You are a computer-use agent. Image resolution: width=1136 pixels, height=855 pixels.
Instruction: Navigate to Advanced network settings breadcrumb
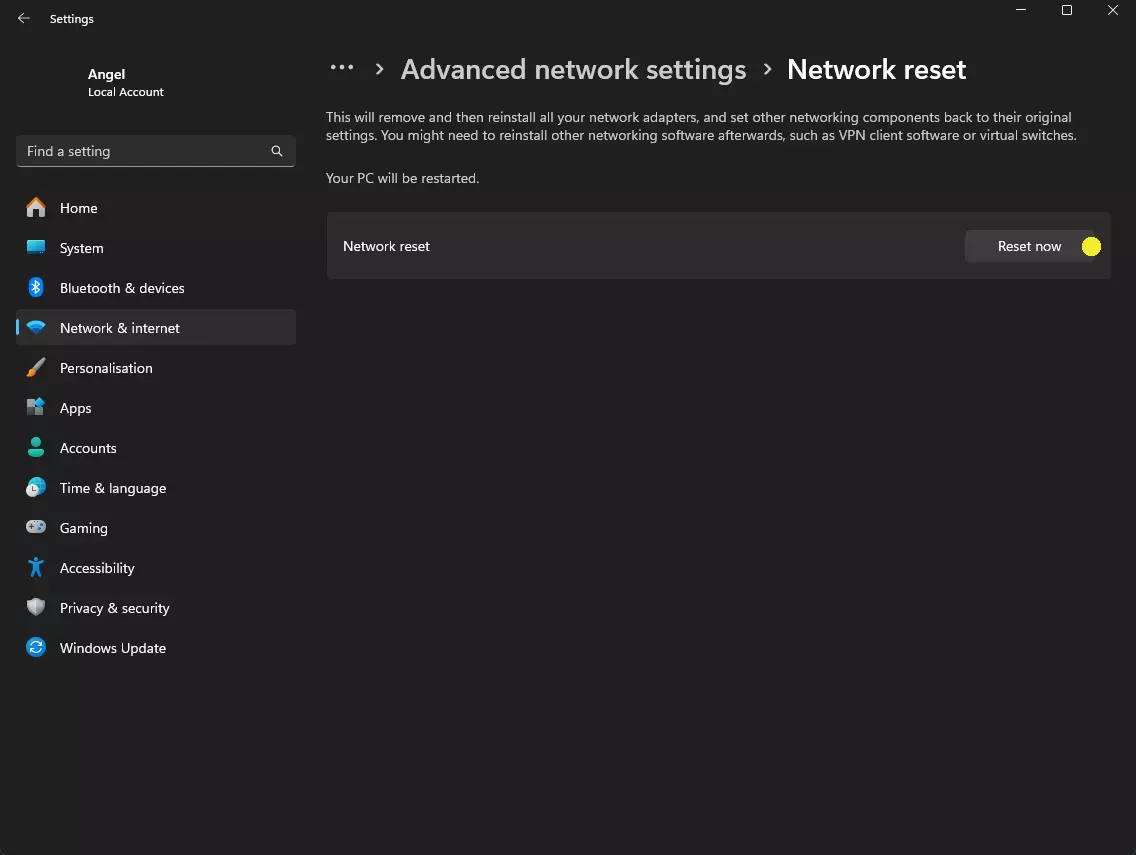click(x=573, y=69)
